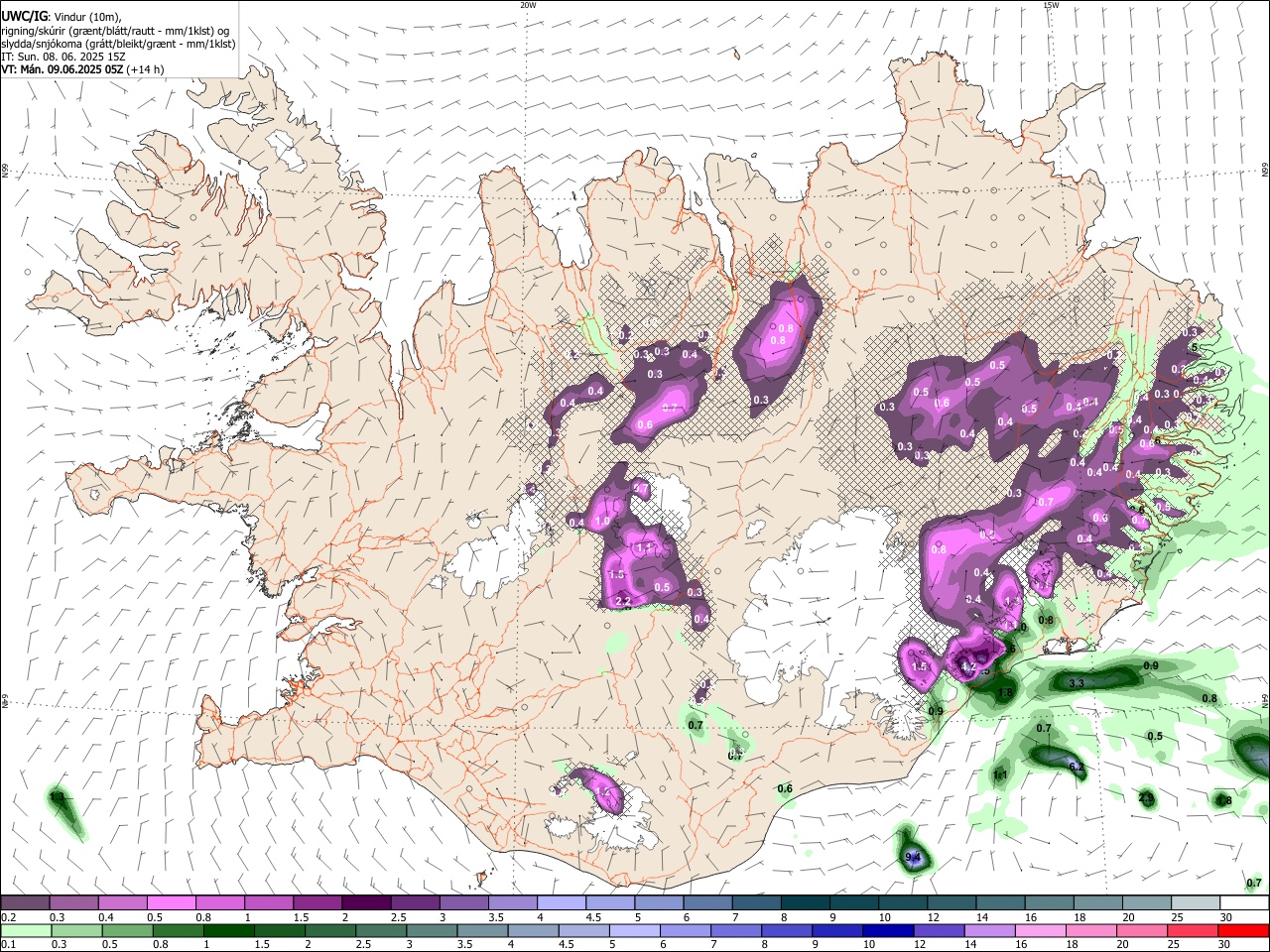The width and height of the screenshot is (1270, 952).
Task: Click the '6.2' precipitation value on map
Action: [1077, 767]
